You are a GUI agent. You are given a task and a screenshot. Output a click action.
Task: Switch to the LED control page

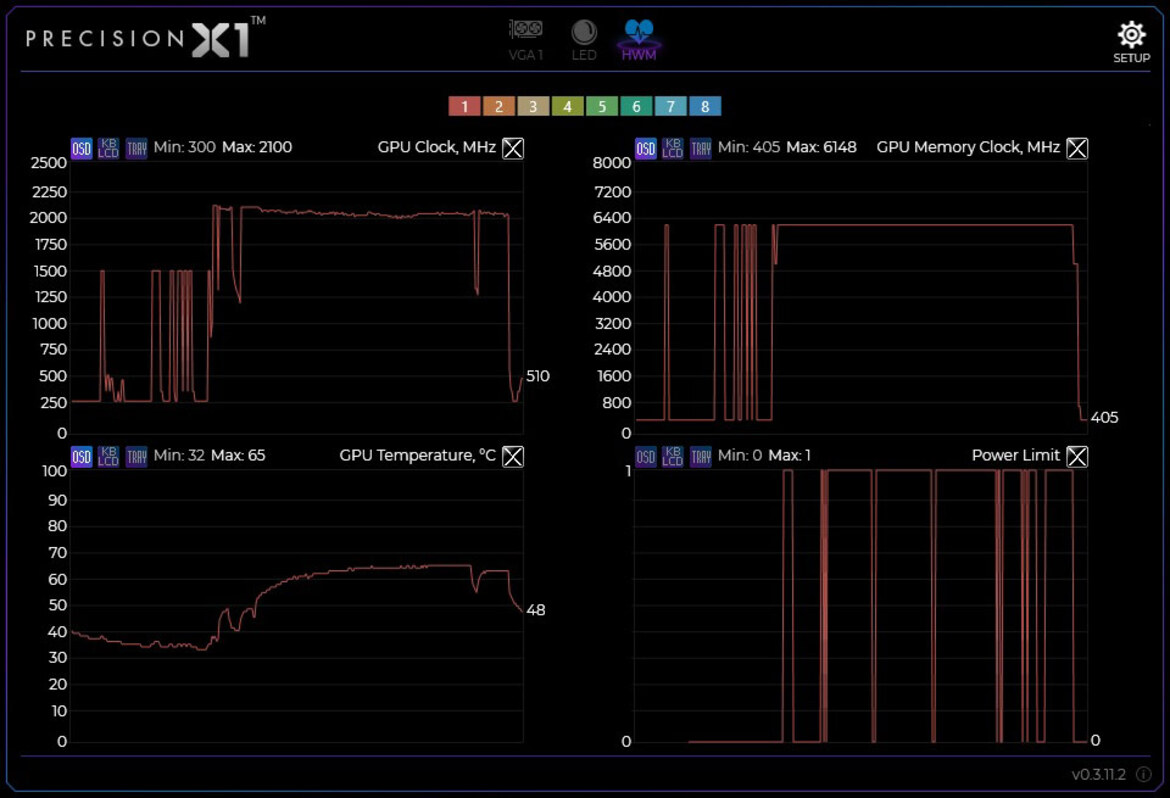584,40
